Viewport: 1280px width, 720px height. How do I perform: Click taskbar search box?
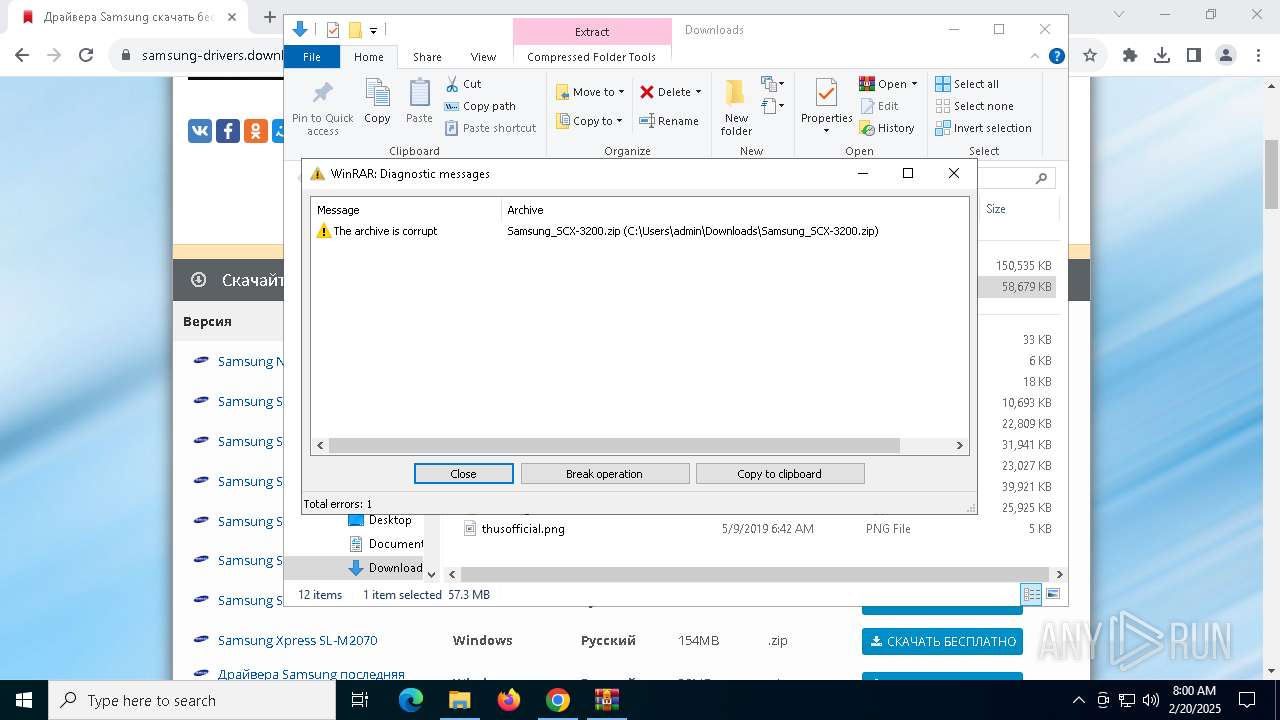coord(192,700)
